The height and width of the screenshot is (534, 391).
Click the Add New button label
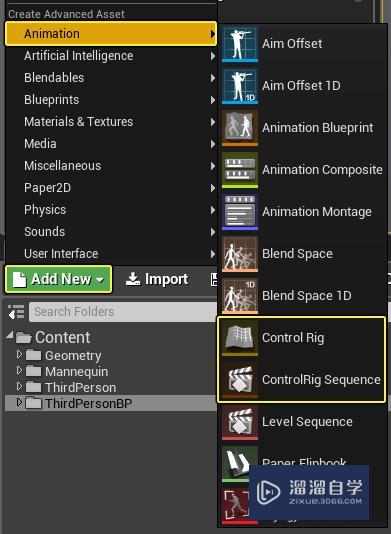[x=61, y=279]
